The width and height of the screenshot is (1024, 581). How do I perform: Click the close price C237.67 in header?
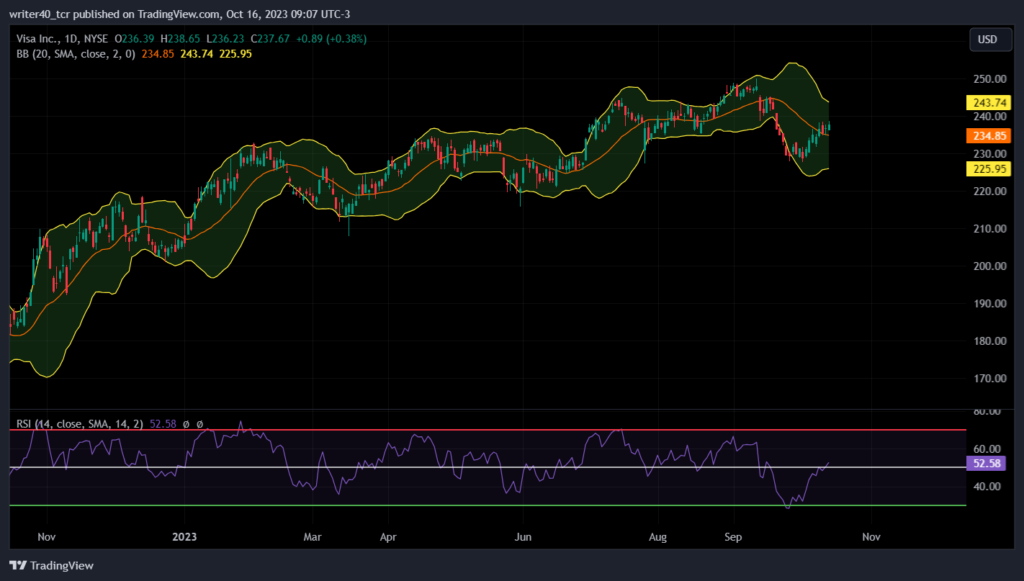[270, 39]
